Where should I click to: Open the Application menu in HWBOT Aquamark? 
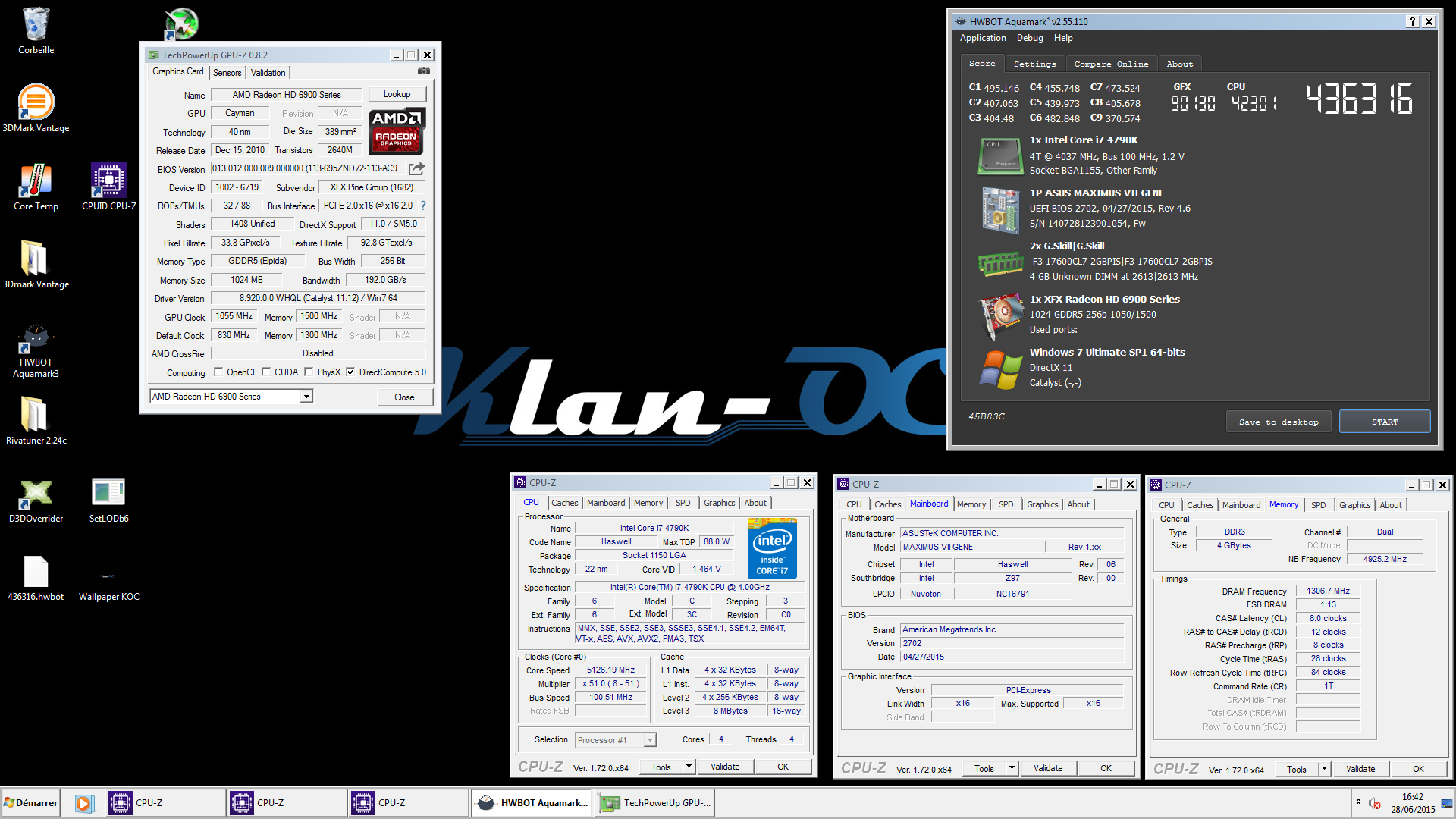pyautogui.click(x=983, y=38)
